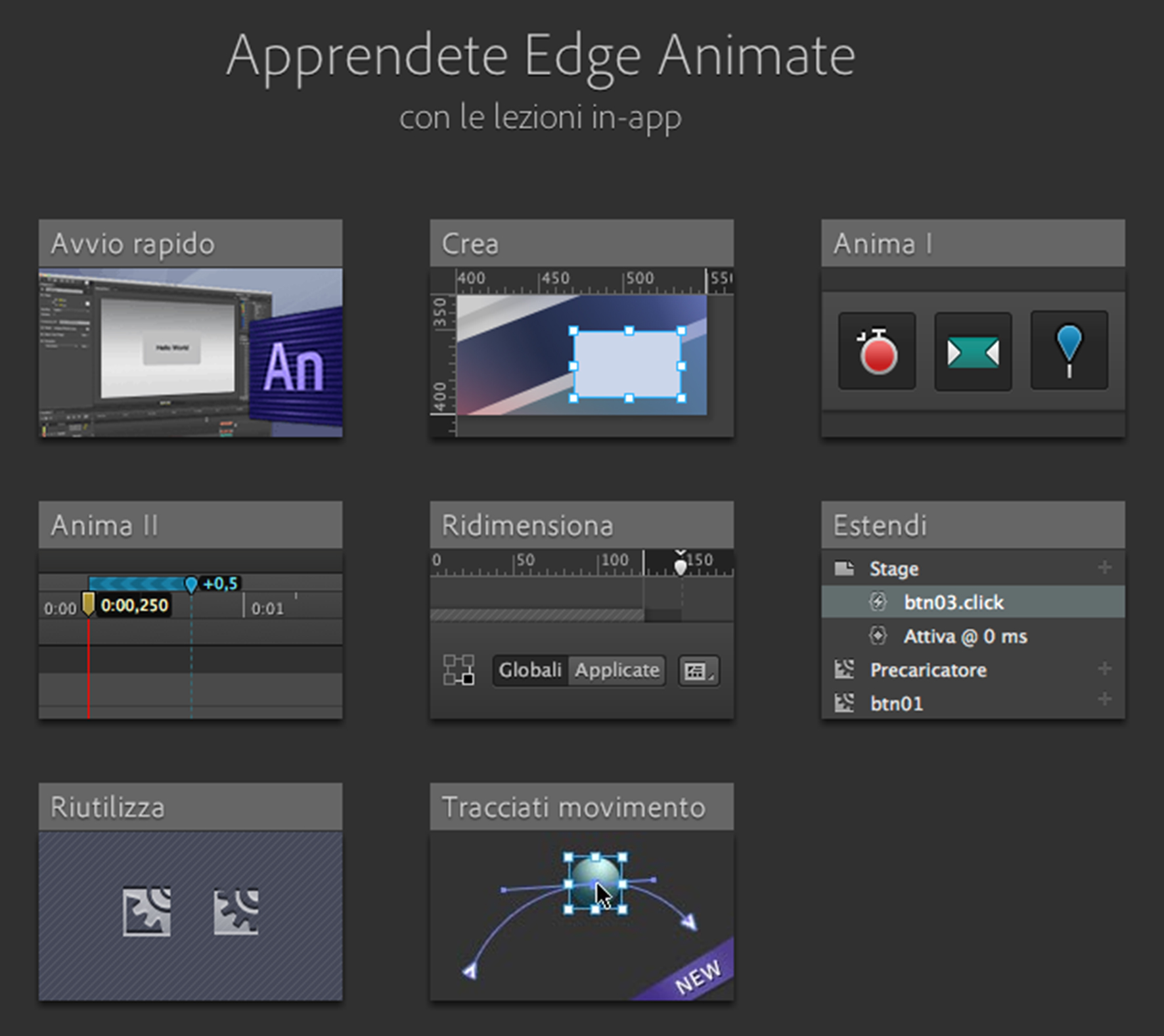The height and width of the screenshot is (1036, 1164).
Task: Select the Stage row in Estendi
Action: click(x=973, y=568)
